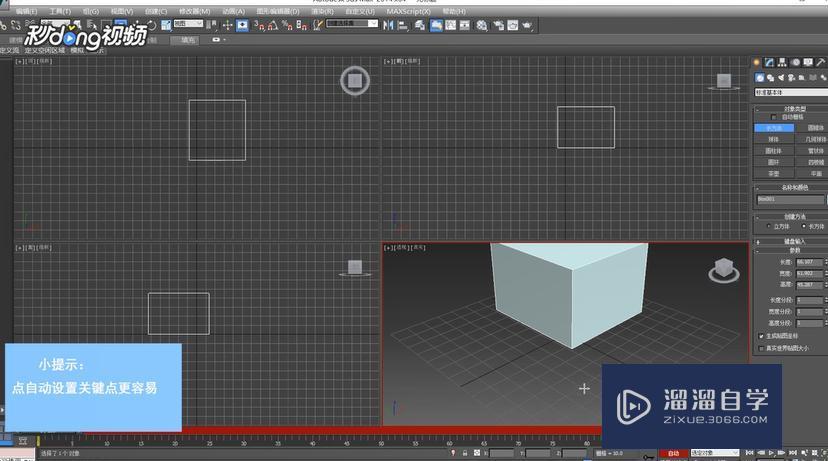The height and width of the screenshot is (461, 828).
Task: Select the Shapes category icon
Action: tap(770, 78)
